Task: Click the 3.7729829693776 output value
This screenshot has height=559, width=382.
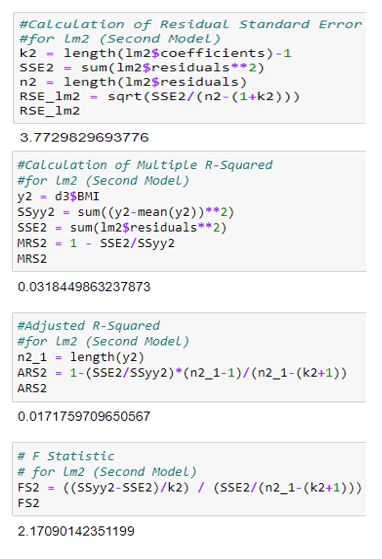Action: pos(84,138)
